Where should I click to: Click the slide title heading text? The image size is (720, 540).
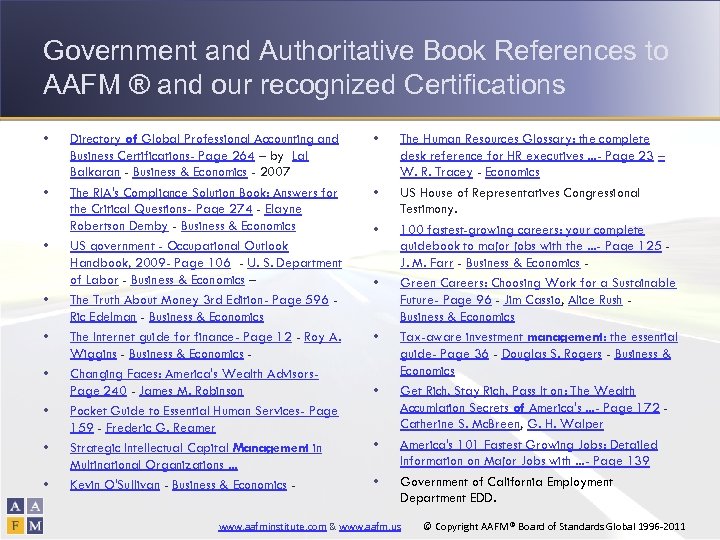[356, 67]
